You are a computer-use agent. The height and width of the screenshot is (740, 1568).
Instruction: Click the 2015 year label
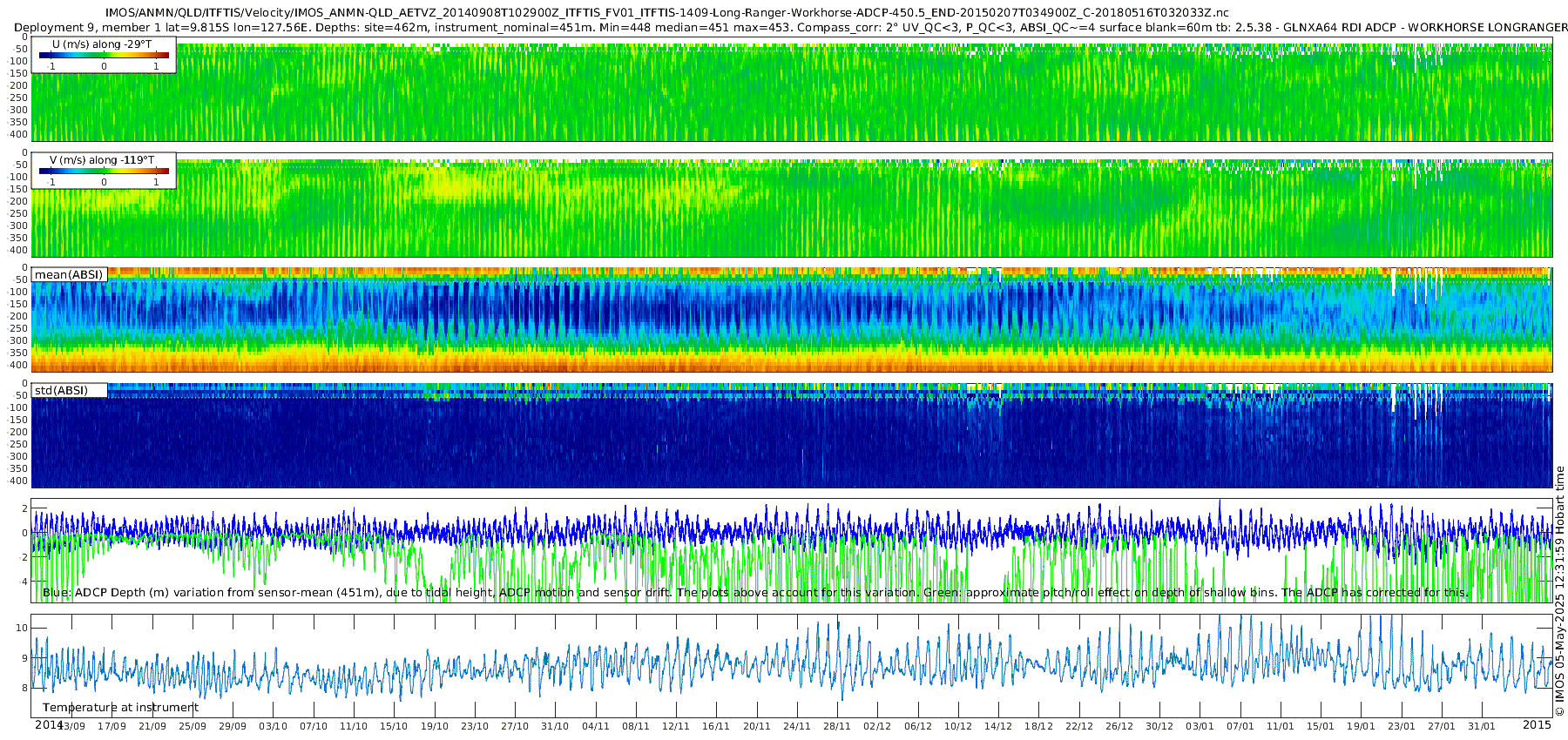[1537, 724]
